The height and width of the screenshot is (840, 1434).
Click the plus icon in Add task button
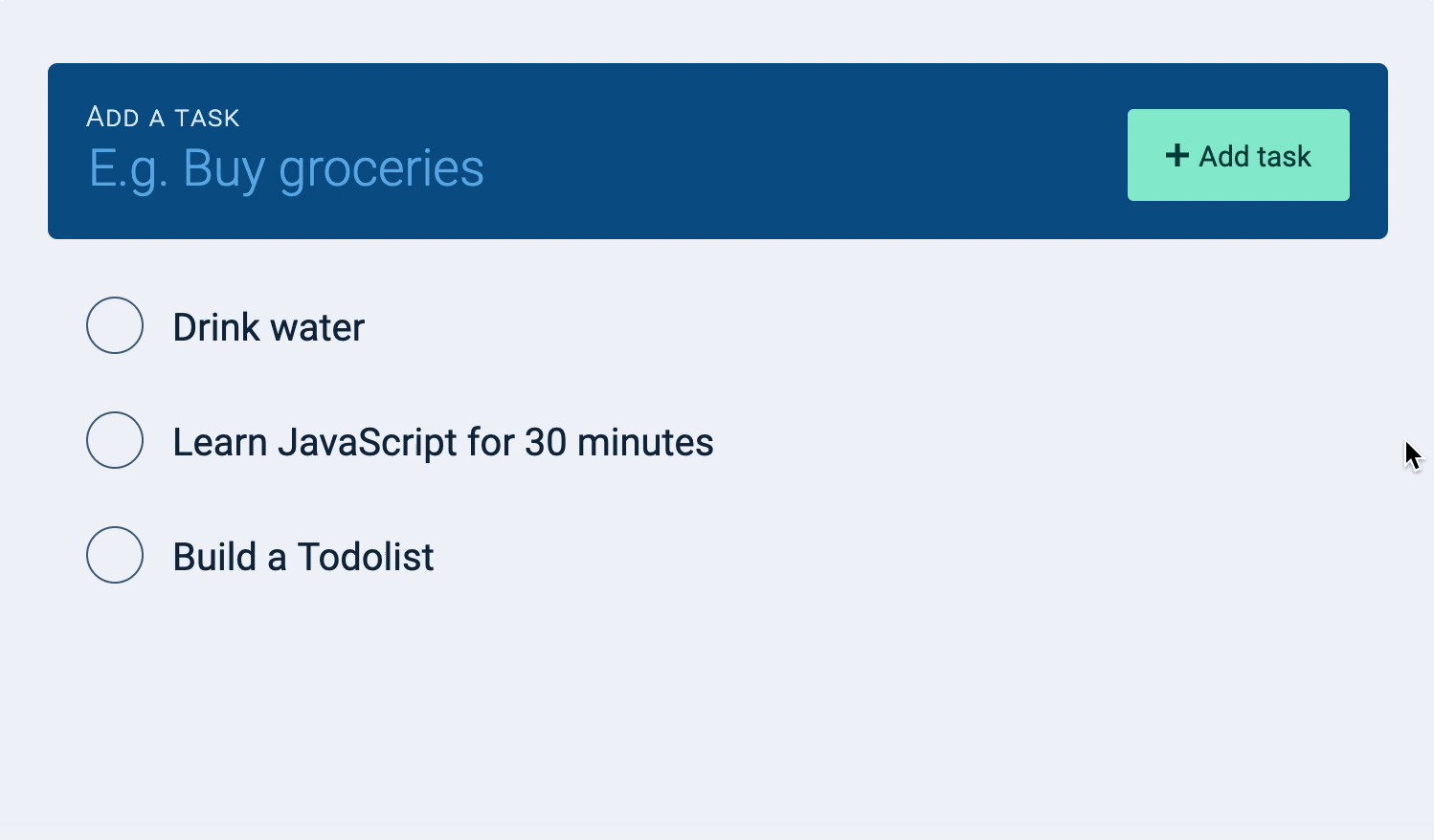1176,156
